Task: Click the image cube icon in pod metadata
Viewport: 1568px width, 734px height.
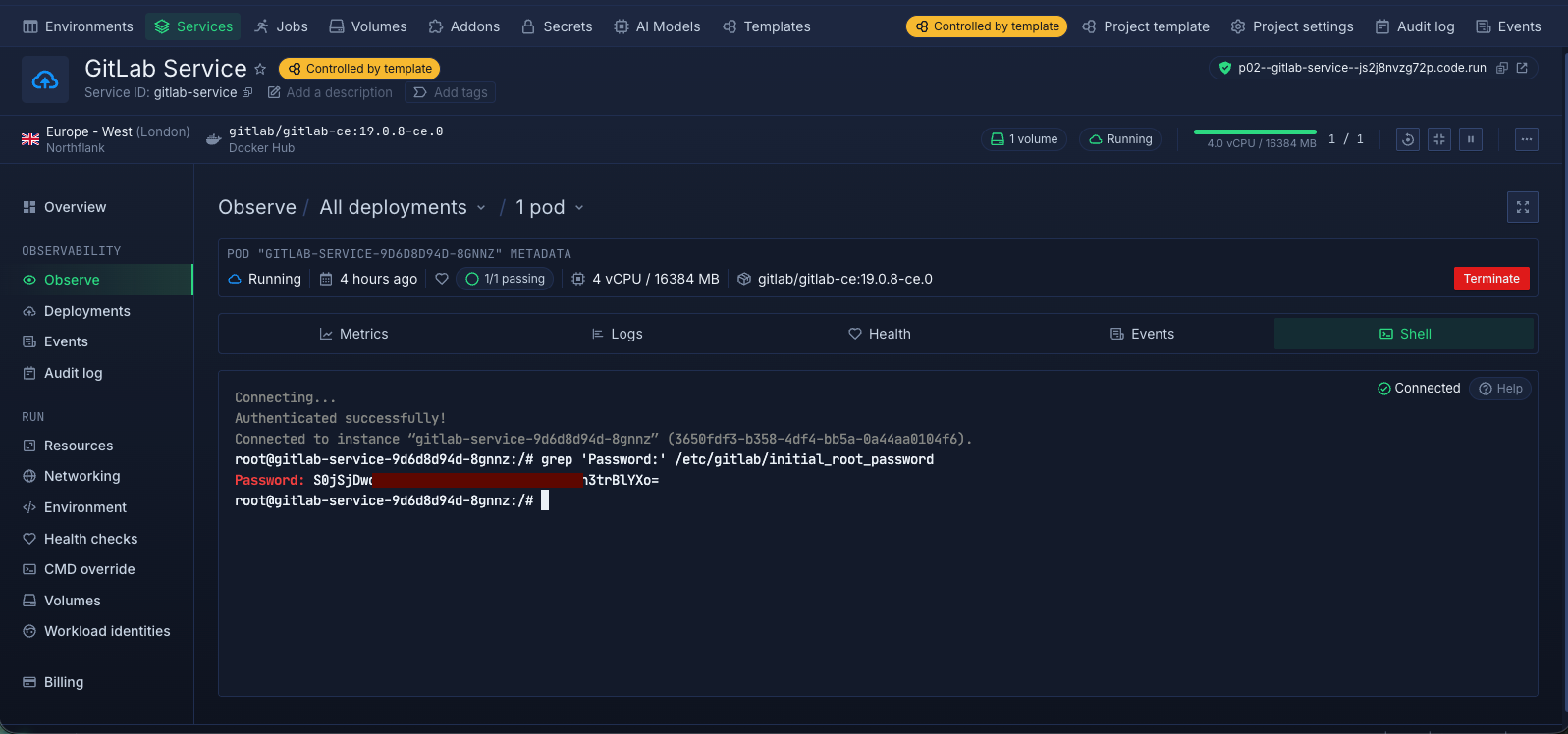Action: pyautogui.click(x=744, y=279)
